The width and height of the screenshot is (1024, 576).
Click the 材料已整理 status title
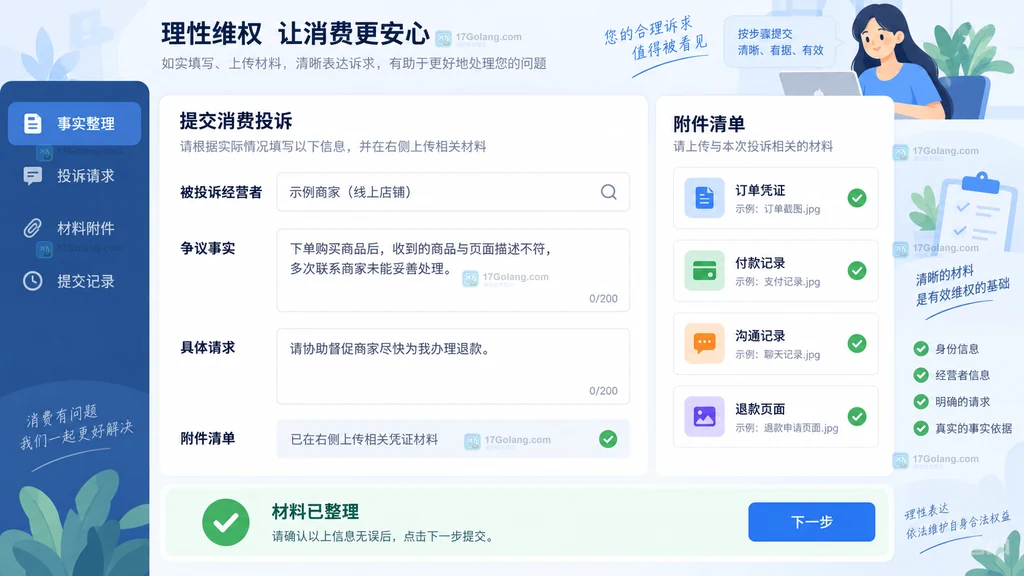click(315, 511)
